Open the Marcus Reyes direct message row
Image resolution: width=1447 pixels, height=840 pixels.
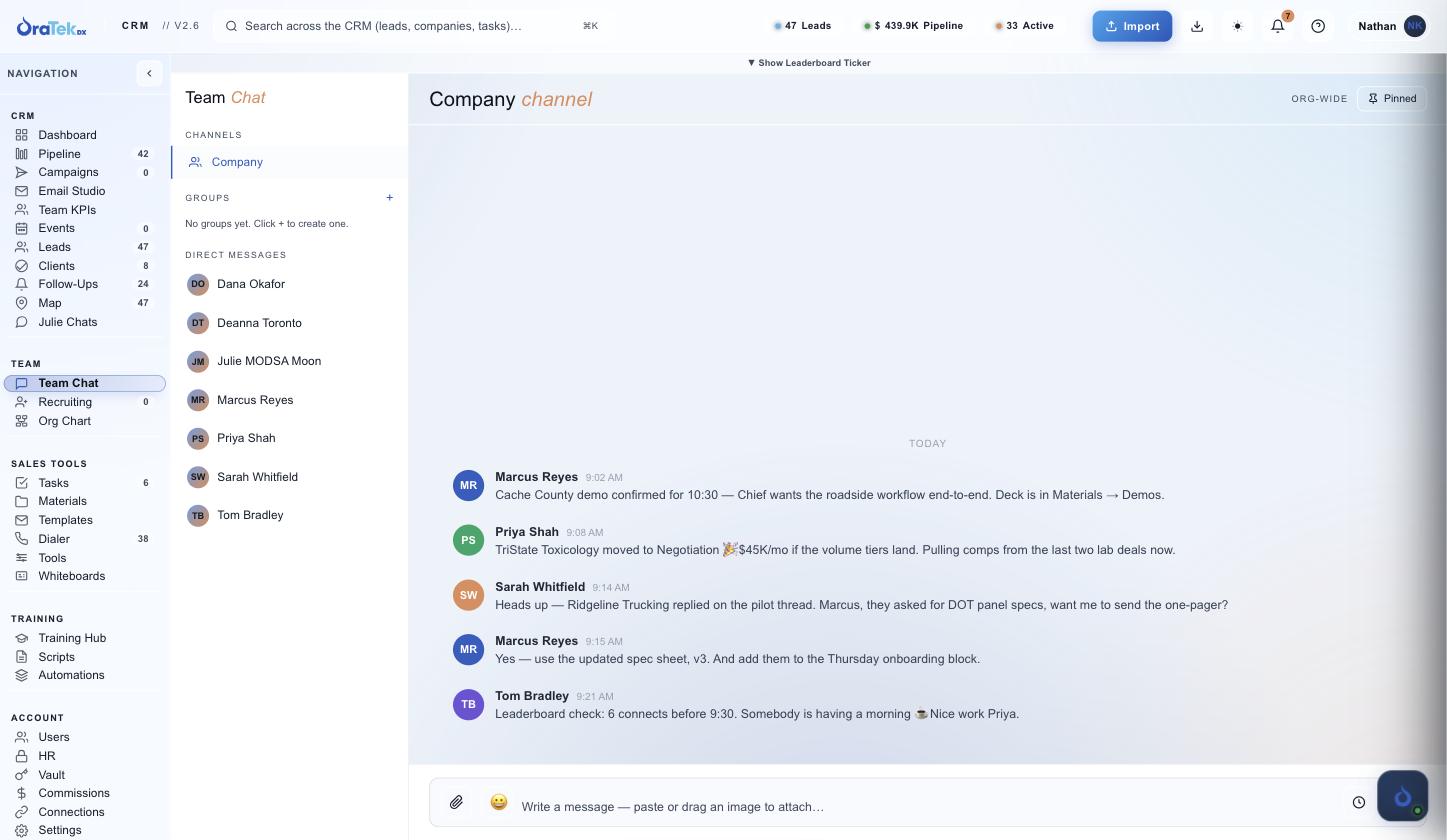tap(290, 400)
